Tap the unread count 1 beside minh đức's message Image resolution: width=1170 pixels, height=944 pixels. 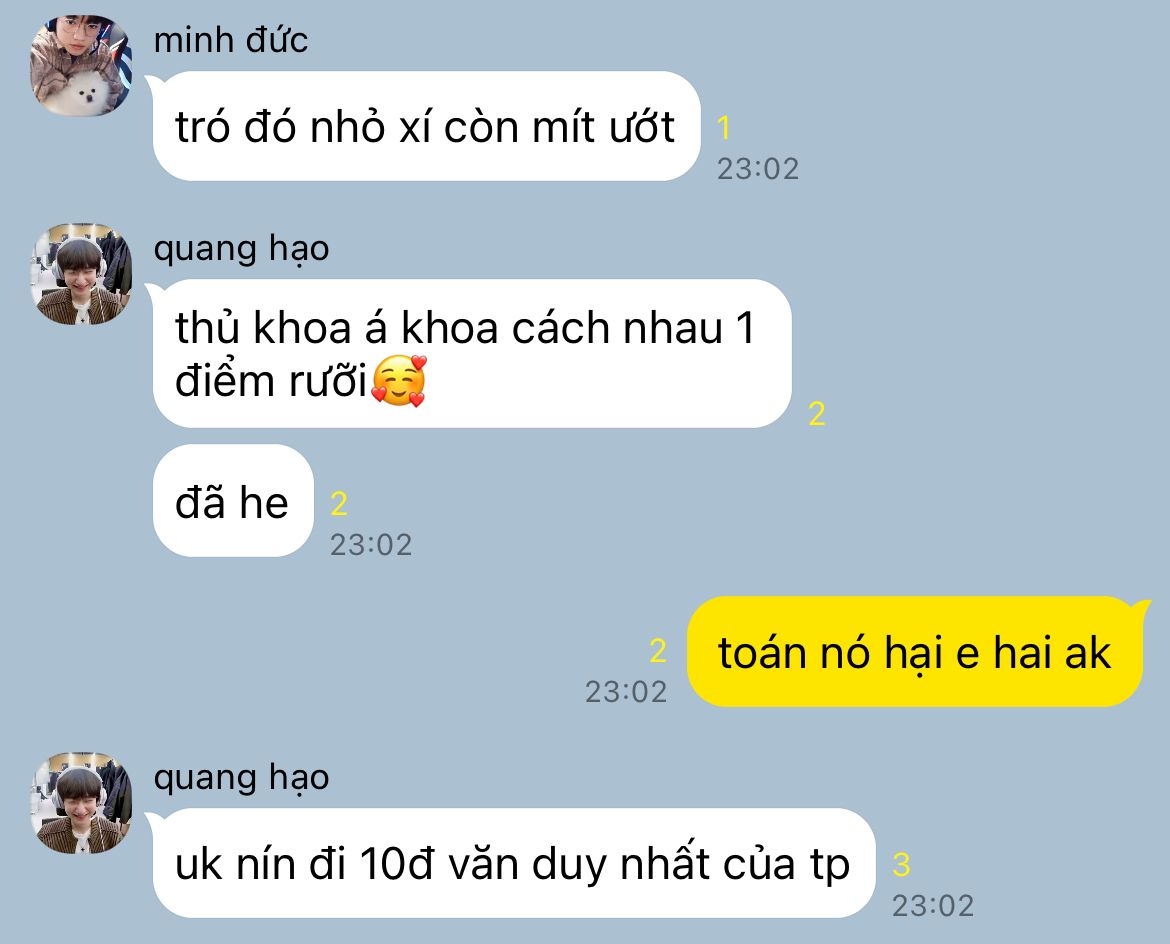coord(723,128)
